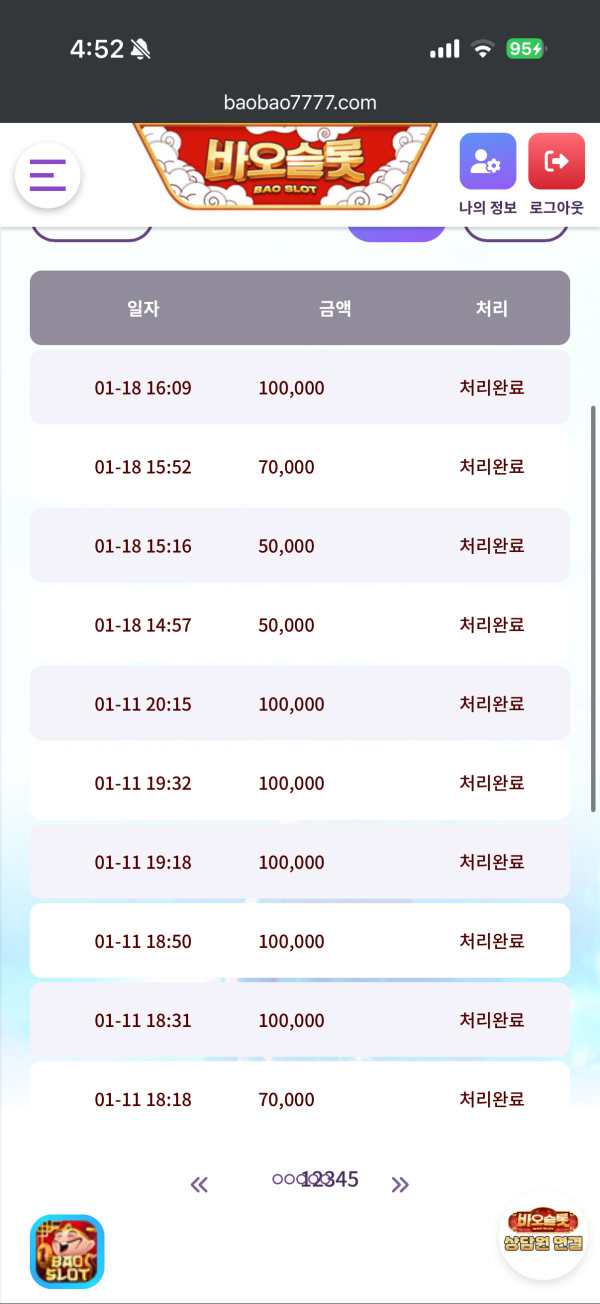Open 나의 정보 account settings
The height and width of the screenshot is (1304, 600).
[x=487, y=162]
